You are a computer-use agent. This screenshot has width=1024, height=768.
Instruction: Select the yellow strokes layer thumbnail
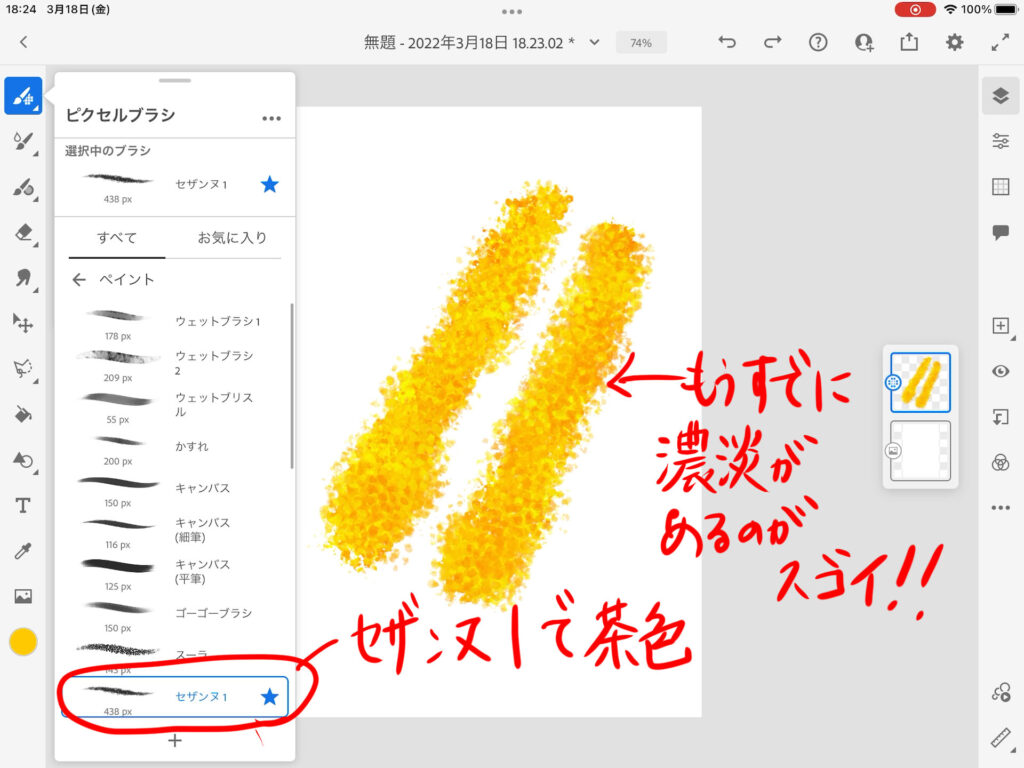[x=920, y=382]
